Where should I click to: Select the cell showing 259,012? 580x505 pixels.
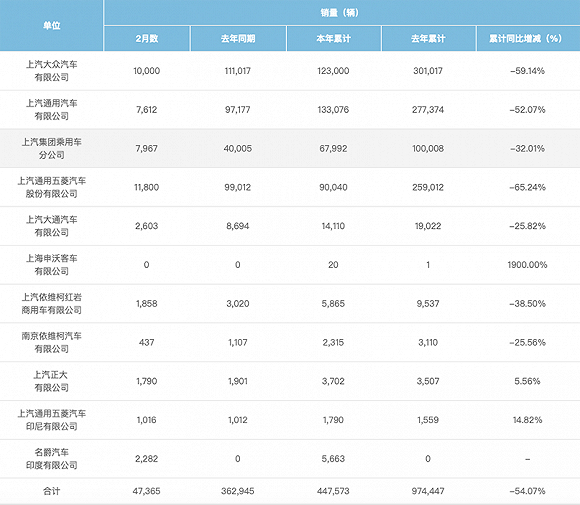point(428,187)
